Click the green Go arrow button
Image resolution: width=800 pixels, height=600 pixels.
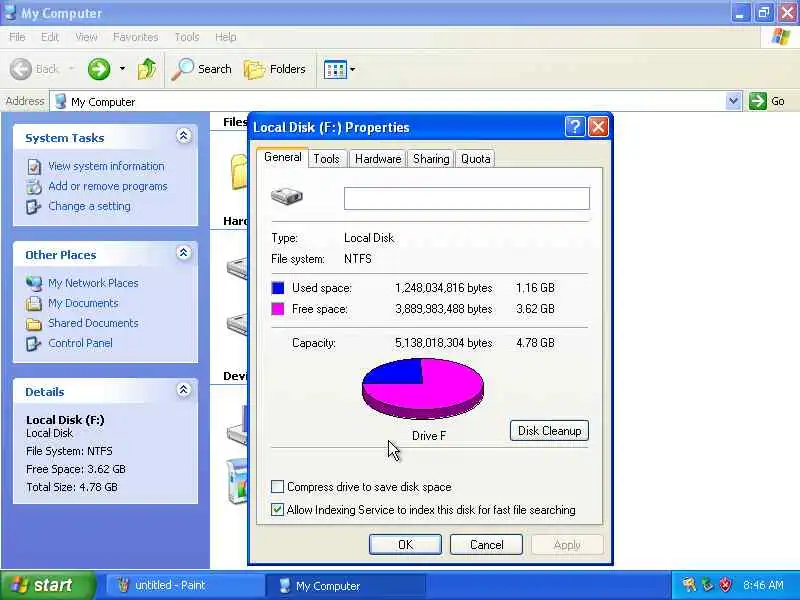[x=758, y=101]
